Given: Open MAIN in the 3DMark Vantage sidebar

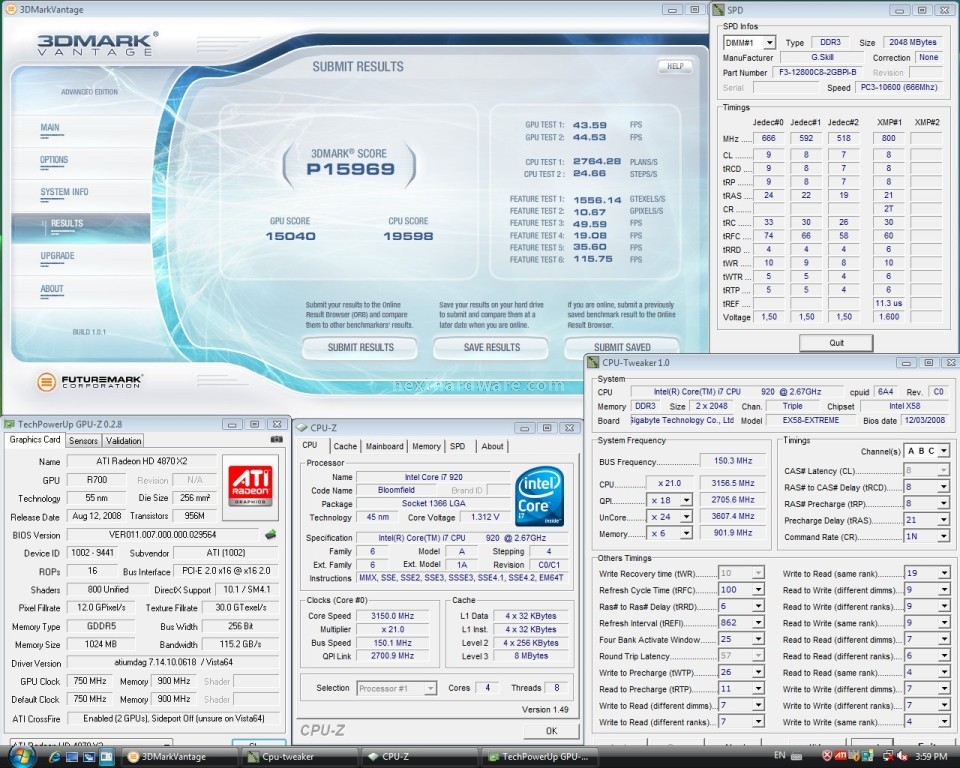Looking at the screenshot, I should (x=50, y=127).
